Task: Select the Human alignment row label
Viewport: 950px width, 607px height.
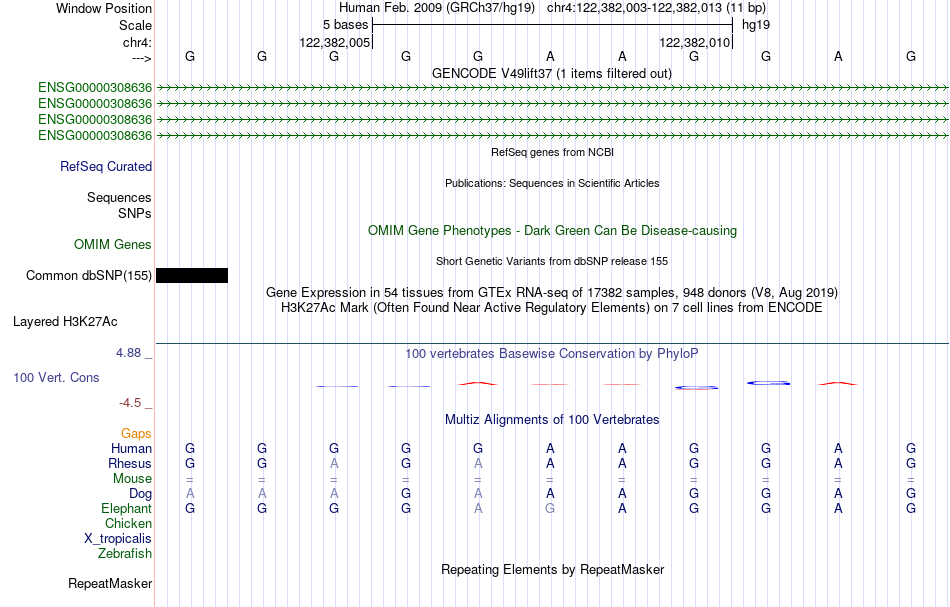Action: pyautogui.click(x=131, y=448)
